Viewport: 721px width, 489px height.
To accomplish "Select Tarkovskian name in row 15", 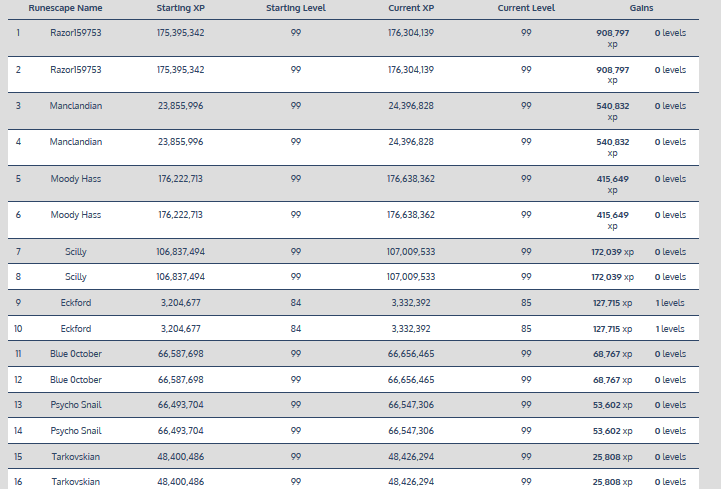I will [76, 456].
